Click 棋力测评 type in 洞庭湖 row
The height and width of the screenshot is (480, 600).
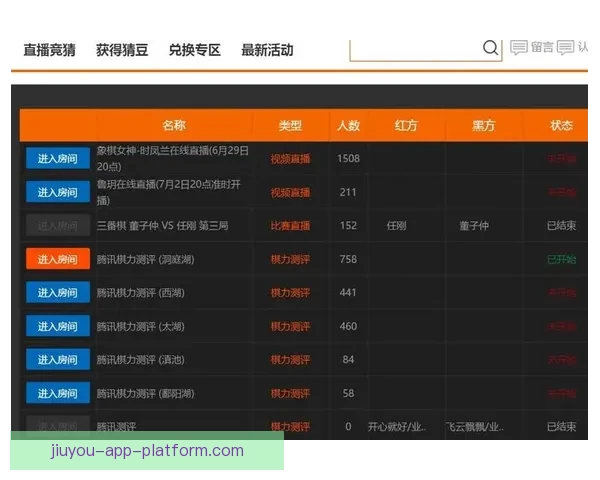[290, 260]
